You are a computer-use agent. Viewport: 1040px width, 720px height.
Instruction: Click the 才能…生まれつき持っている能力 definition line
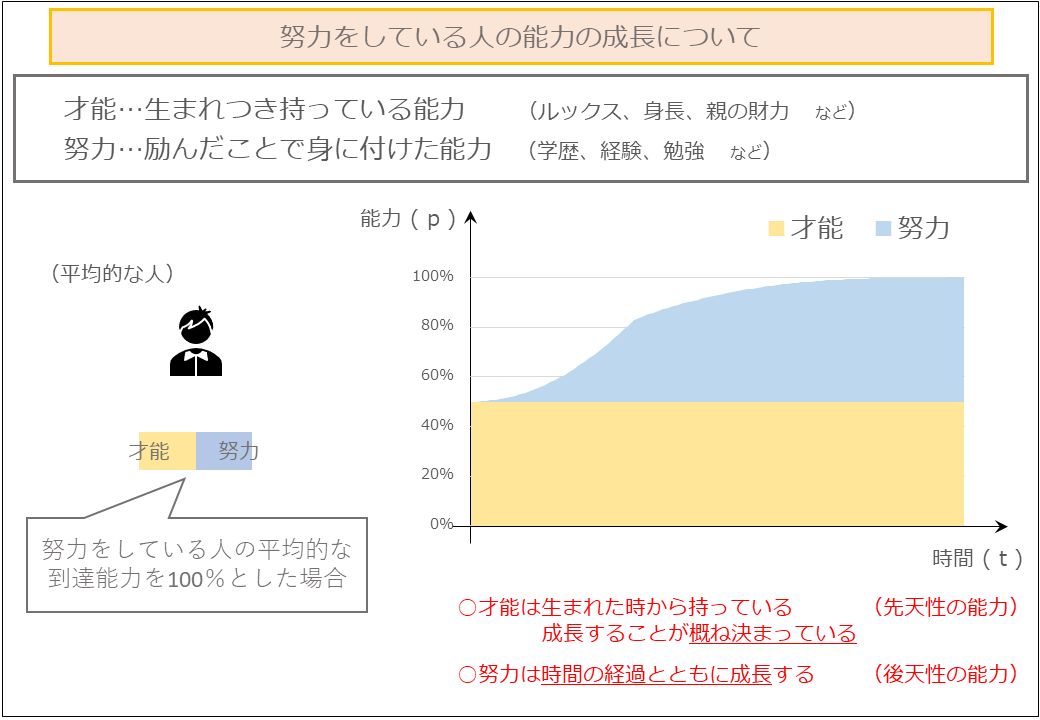[264, 109]
